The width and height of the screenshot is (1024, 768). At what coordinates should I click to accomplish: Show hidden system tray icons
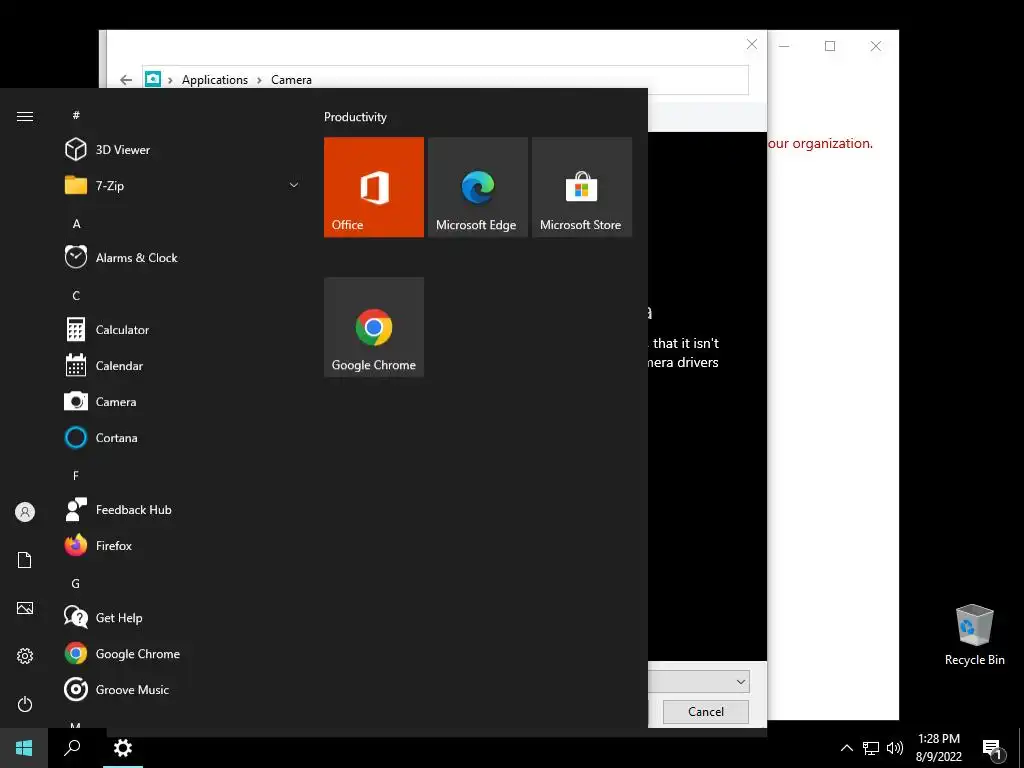[x=846, y=748]
